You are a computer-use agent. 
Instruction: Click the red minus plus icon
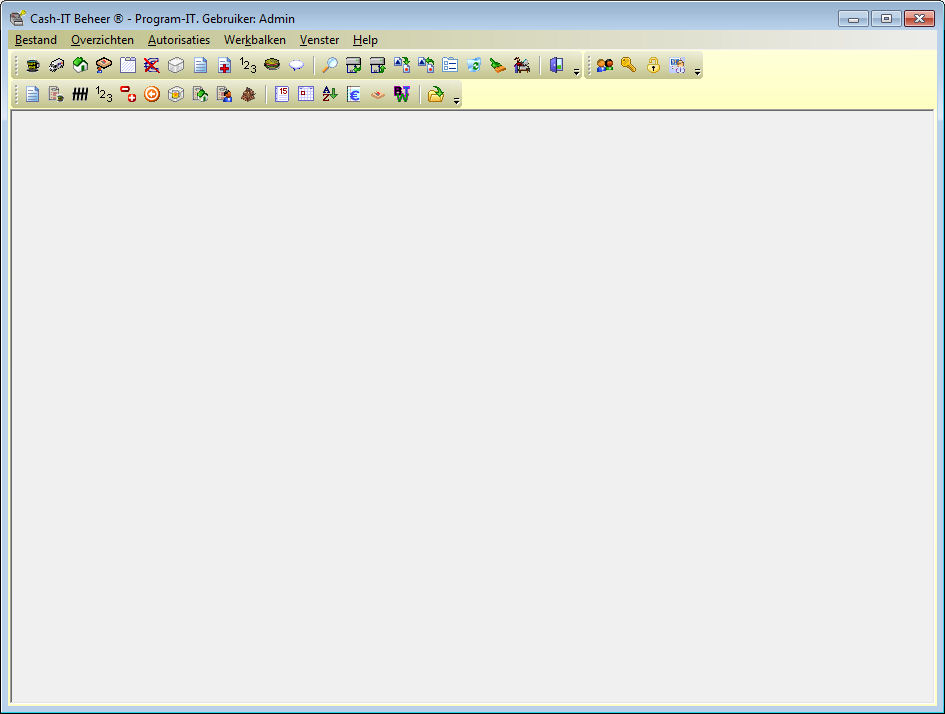(128, 94)
